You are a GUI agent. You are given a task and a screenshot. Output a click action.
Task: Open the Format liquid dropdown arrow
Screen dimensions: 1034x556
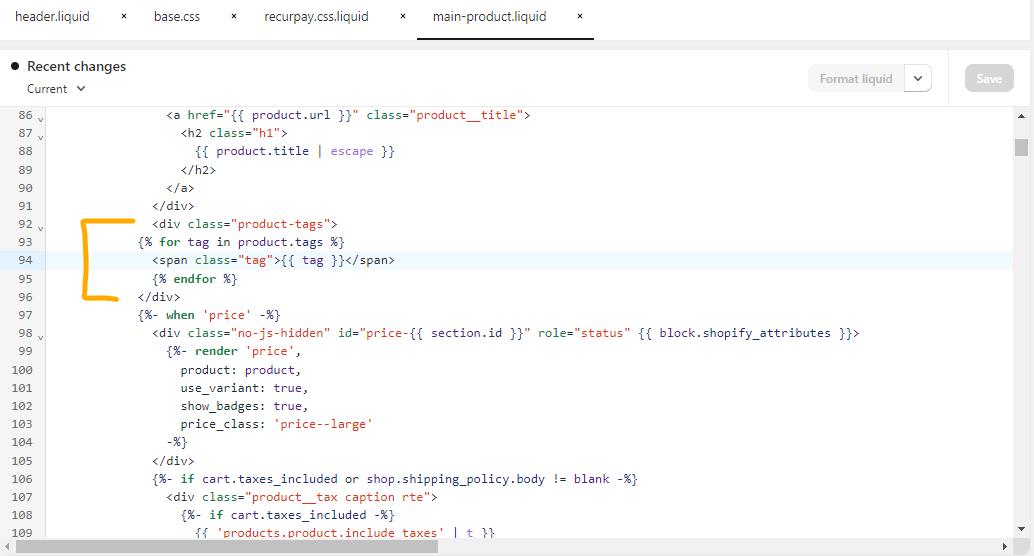pos(918,78)
